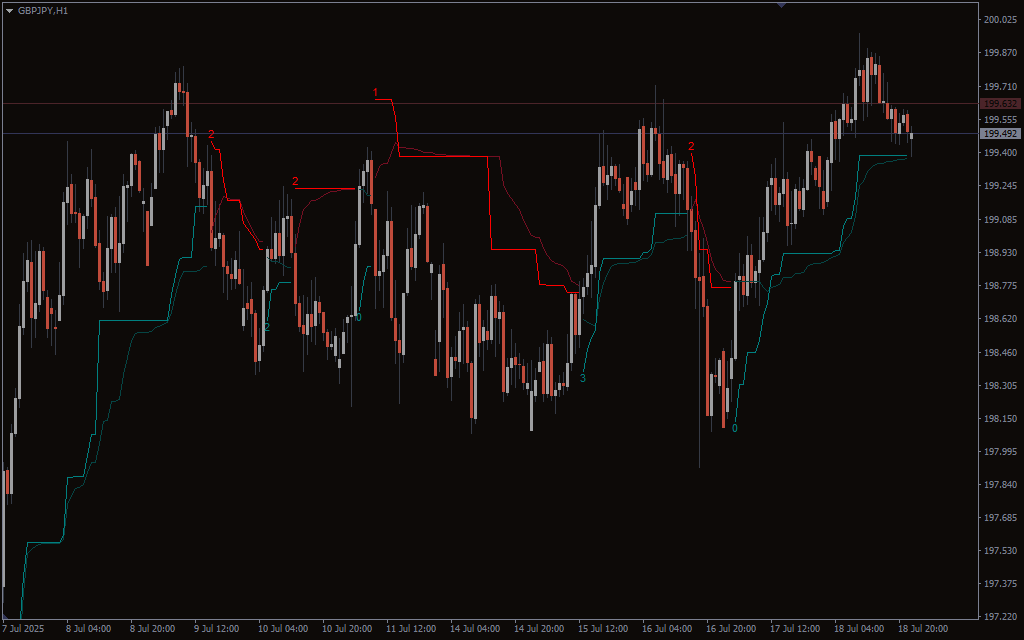
Task: Select the cyan "0" label at the lowest trough
Action: pyautogui.click(x=735, y=428)
